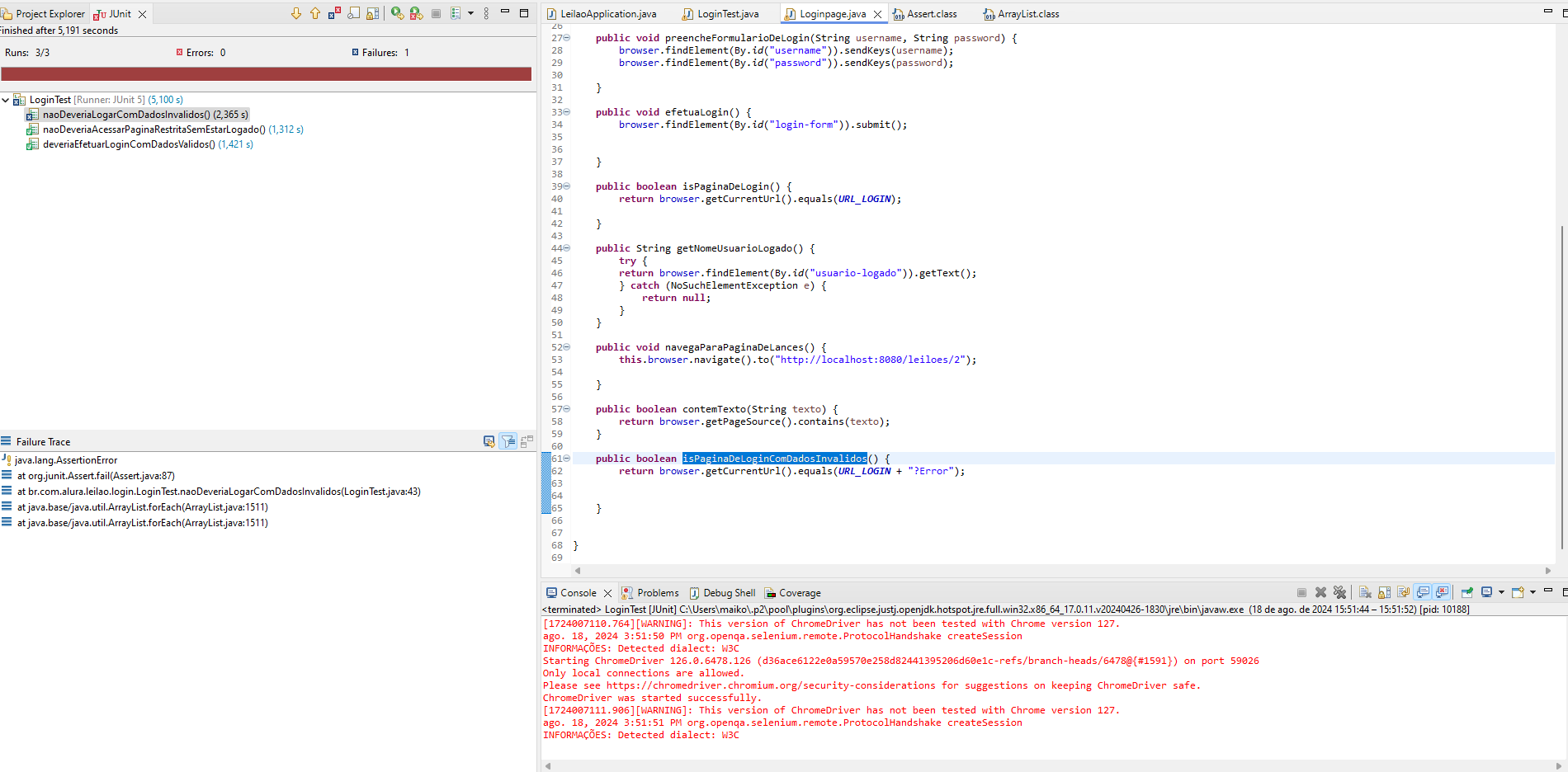Click the red JUnit progress bar
Screen dimensions: 1568x772
coord(266,73)
